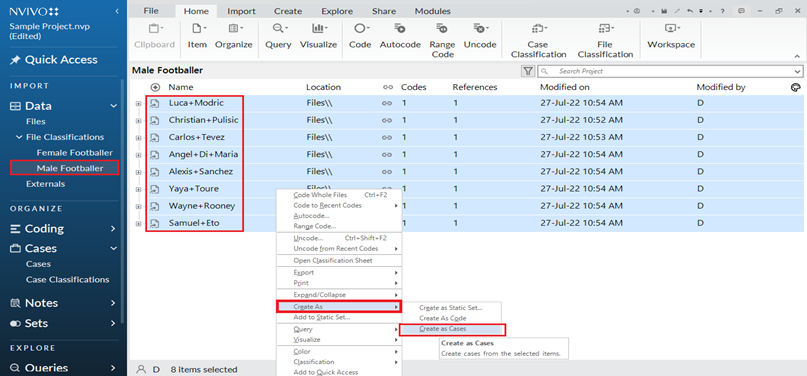Click the Uncode ribbon button
807x376 pixels.
(480, 36)
